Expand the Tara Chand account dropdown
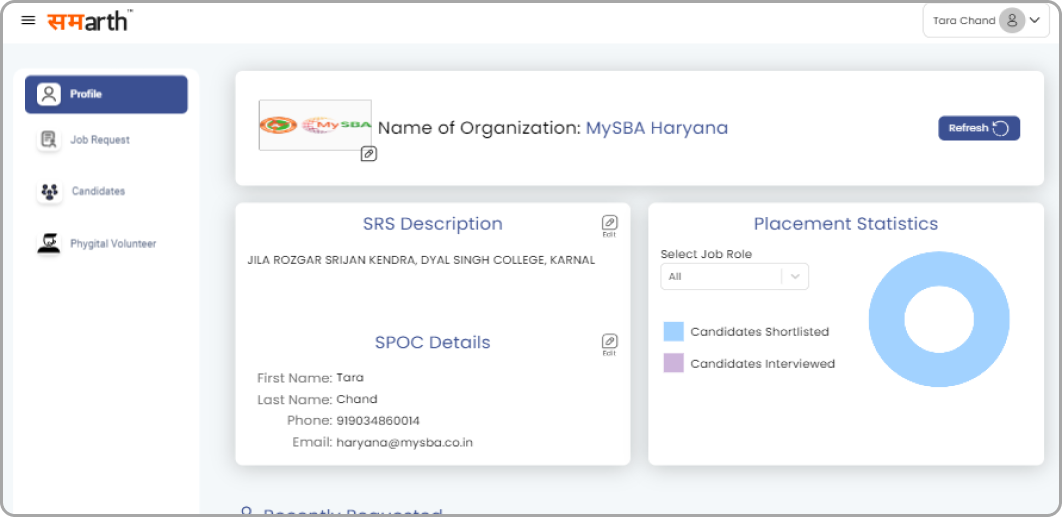 coord(1035,20)
